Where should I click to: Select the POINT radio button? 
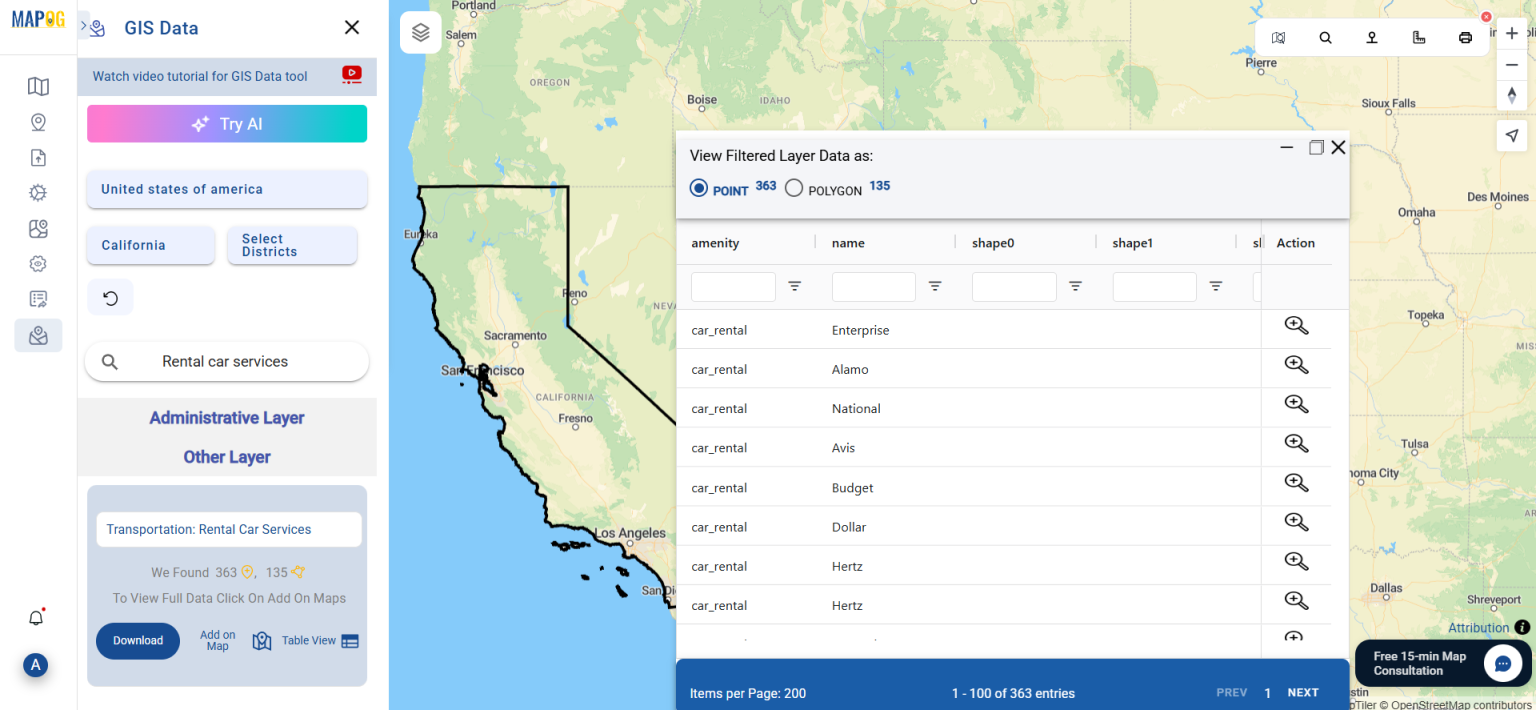tap(698, 187)
